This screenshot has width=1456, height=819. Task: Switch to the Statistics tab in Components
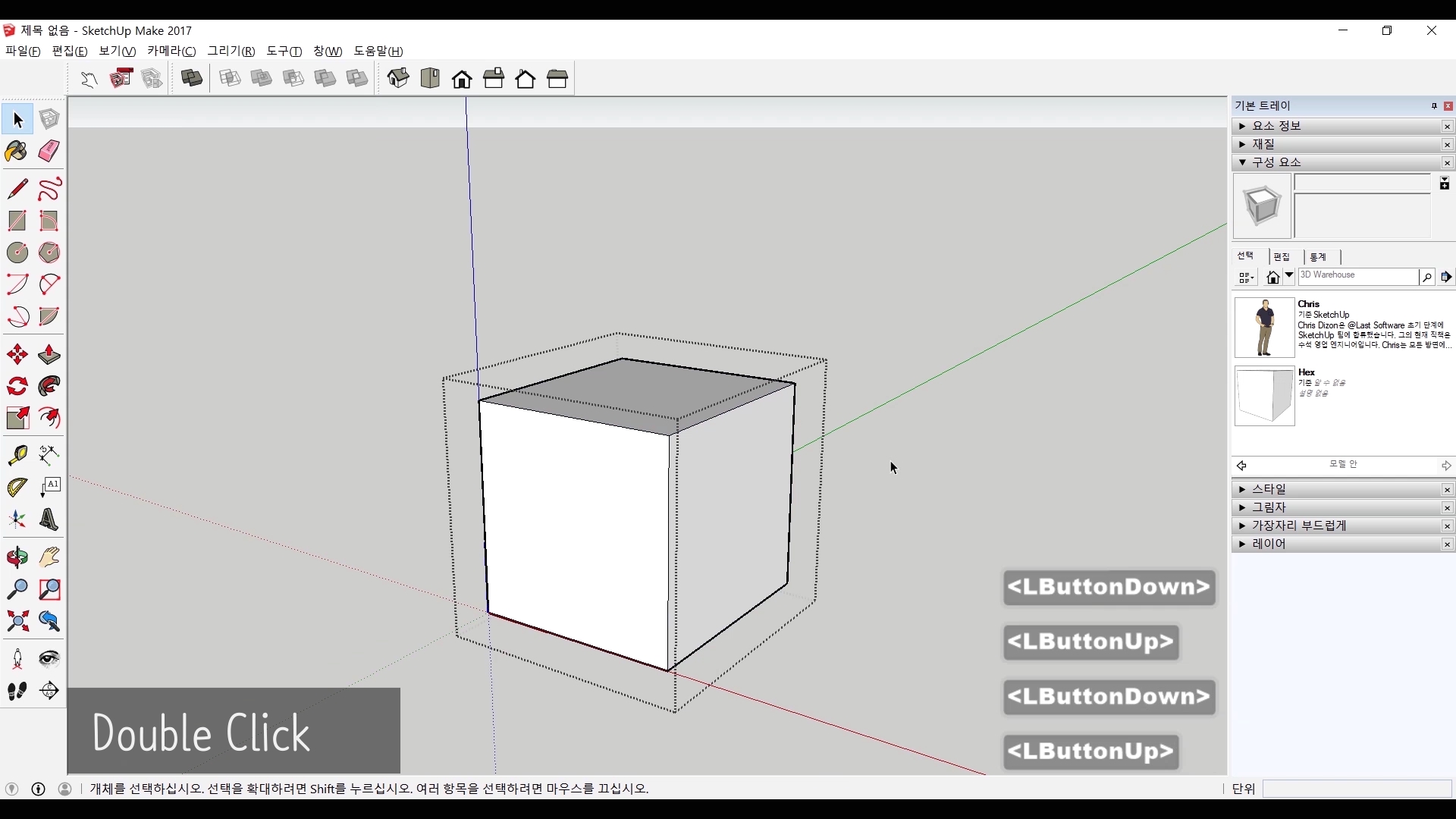[x=1318, y=257]
